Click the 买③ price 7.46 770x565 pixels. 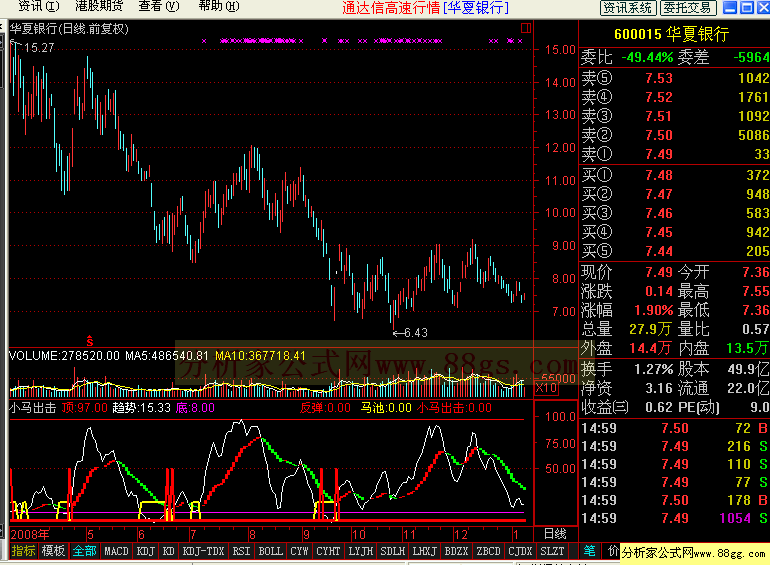(x=659, y=213)
